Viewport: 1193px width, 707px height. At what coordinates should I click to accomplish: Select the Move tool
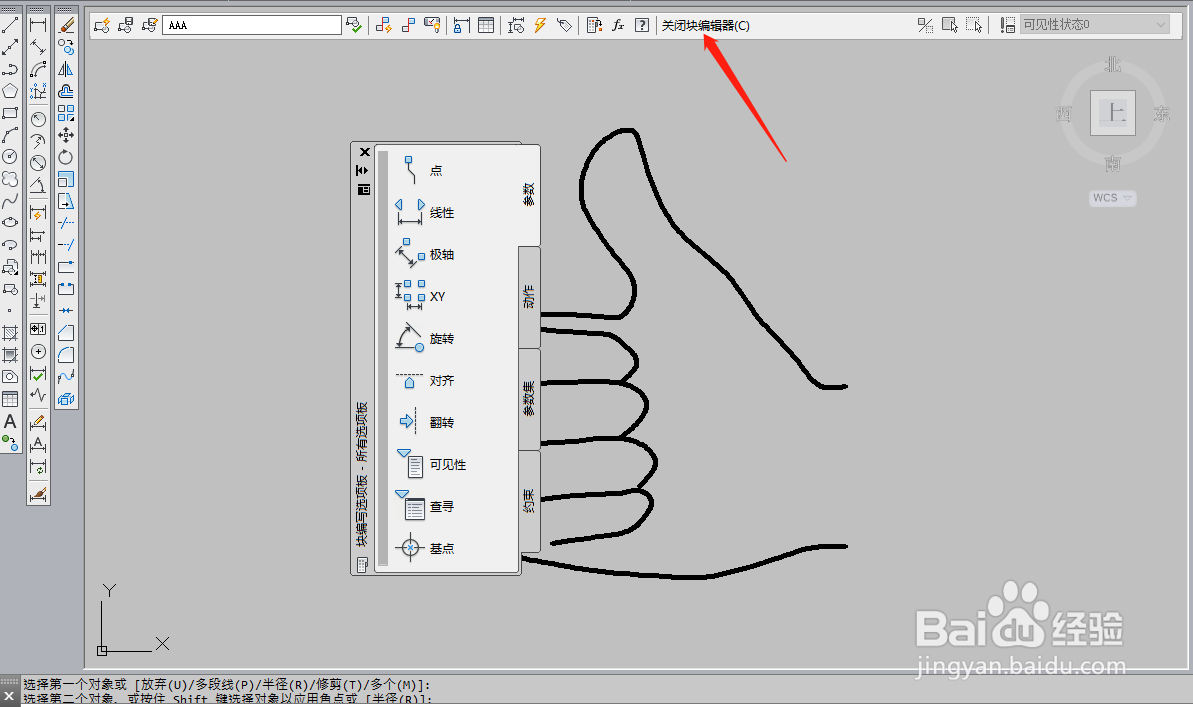66,135
